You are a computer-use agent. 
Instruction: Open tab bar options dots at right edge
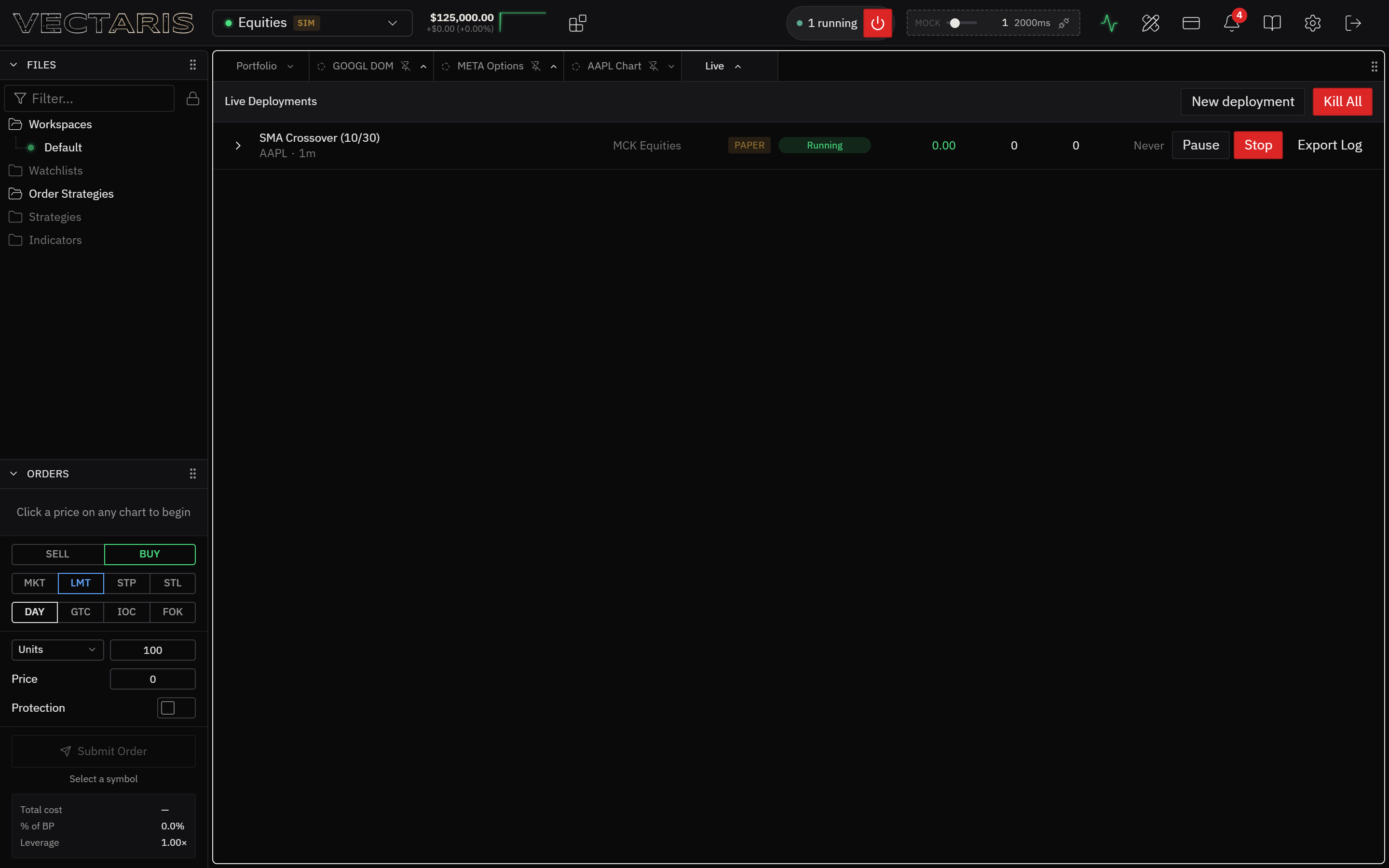1374,67
